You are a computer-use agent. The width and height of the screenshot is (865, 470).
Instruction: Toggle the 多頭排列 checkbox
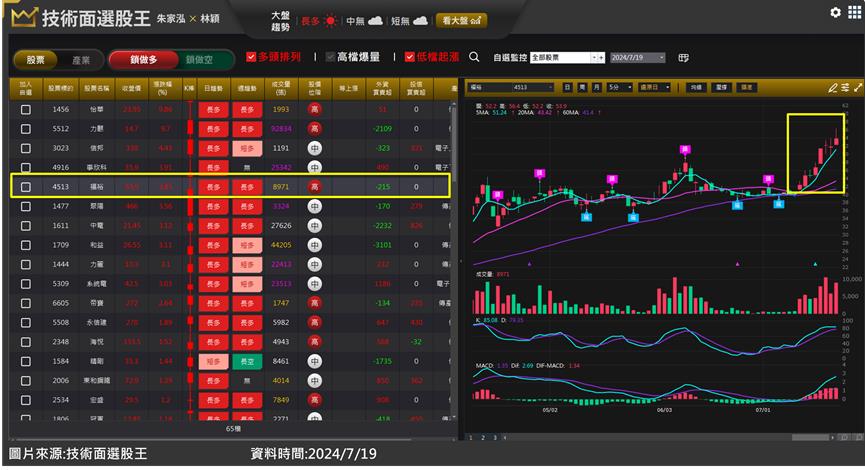251,57
